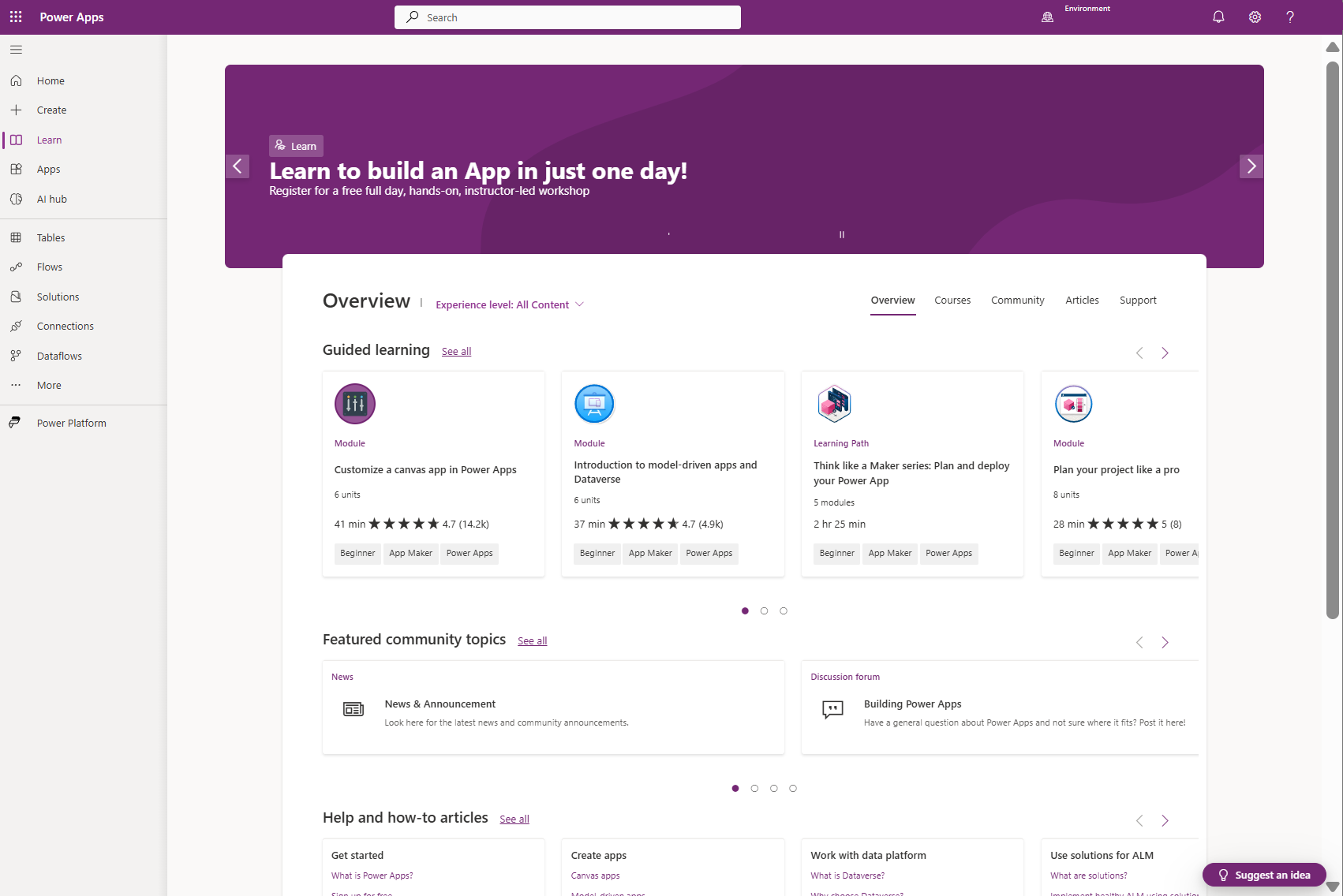Image resolution: width=1343 pixels, height=896 pixels.
Task: Switch to the Courses tab
Action: pyautogui.click(x=952, y=300)
